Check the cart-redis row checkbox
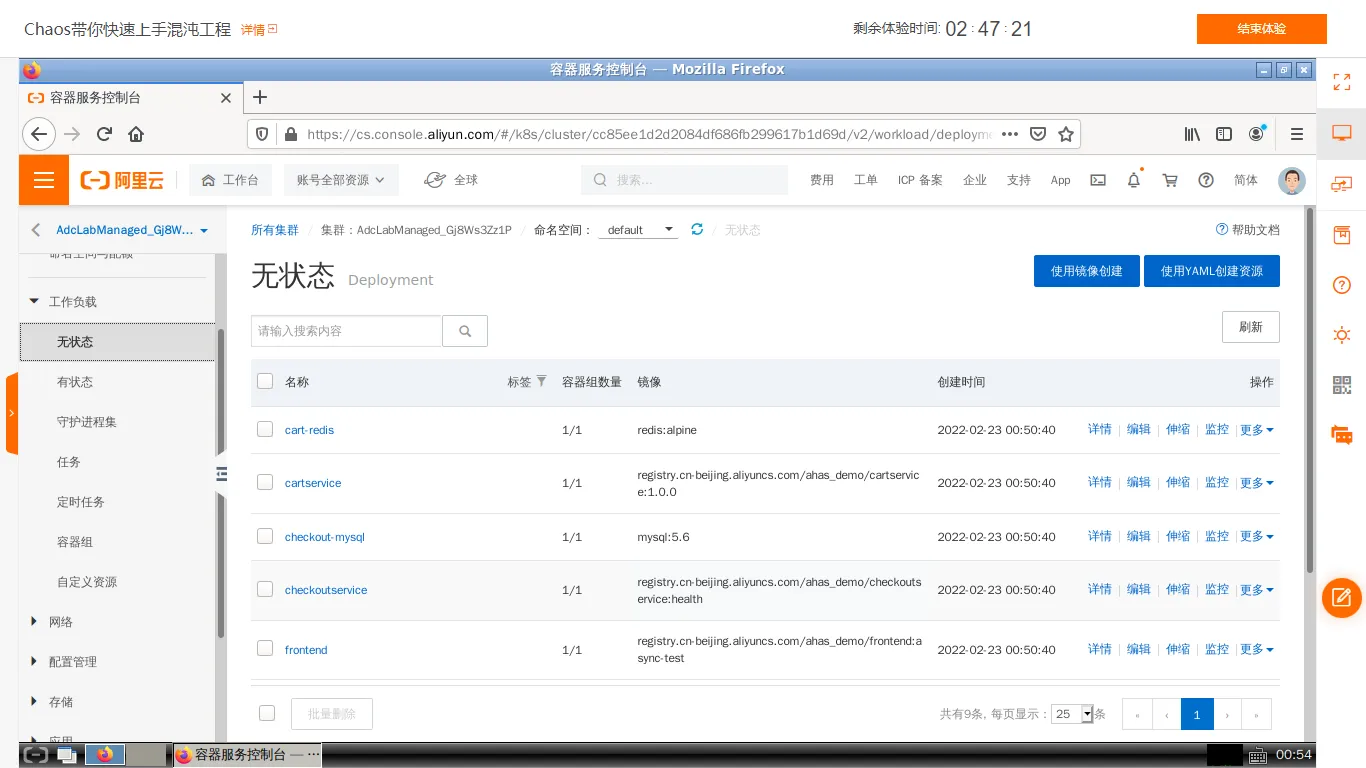 tap(265, 429)
